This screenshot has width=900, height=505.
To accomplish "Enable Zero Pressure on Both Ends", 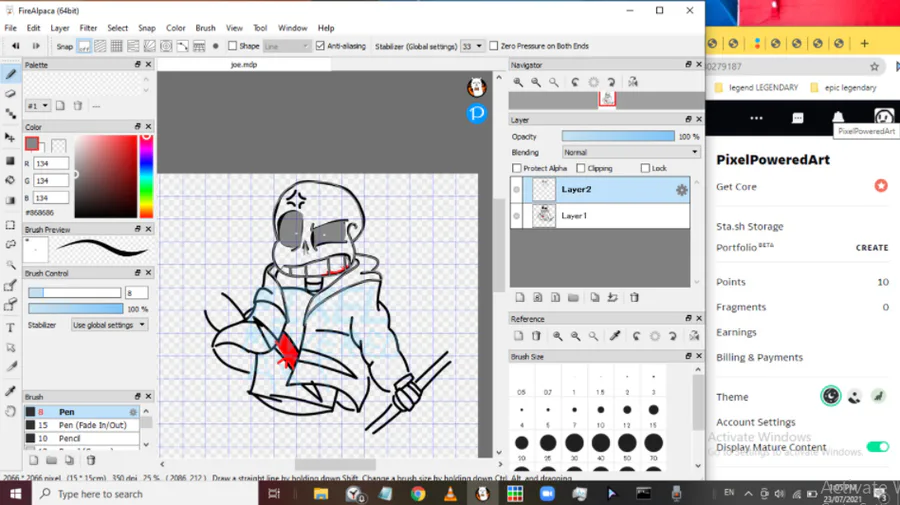I will [x=494, y=46].
